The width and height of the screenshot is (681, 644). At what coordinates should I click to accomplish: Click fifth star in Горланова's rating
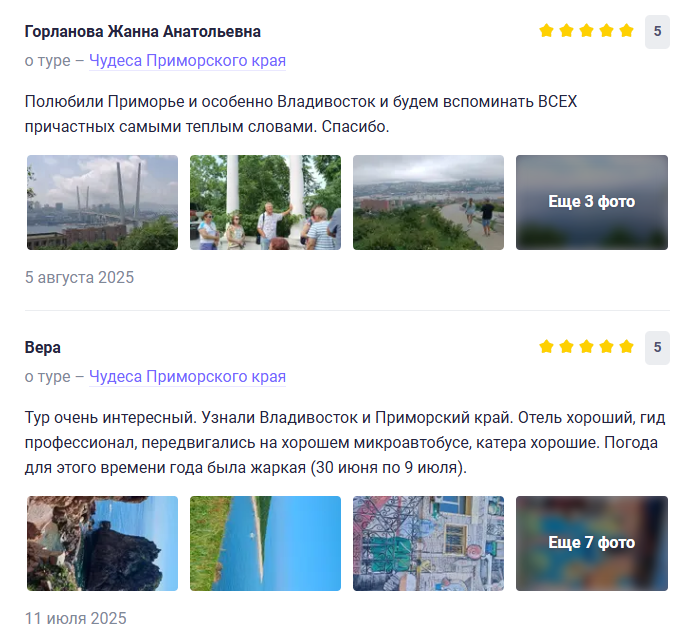[627, 31]
